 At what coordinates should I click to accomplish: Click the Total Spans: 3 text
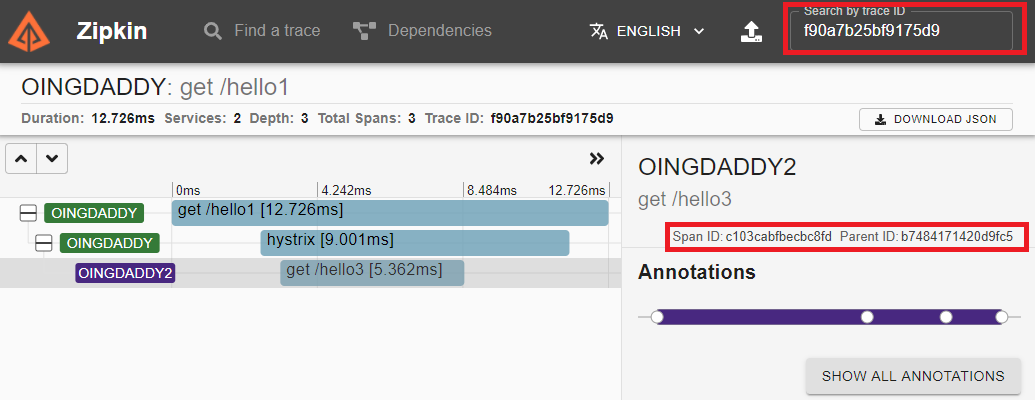pos(366,119)
